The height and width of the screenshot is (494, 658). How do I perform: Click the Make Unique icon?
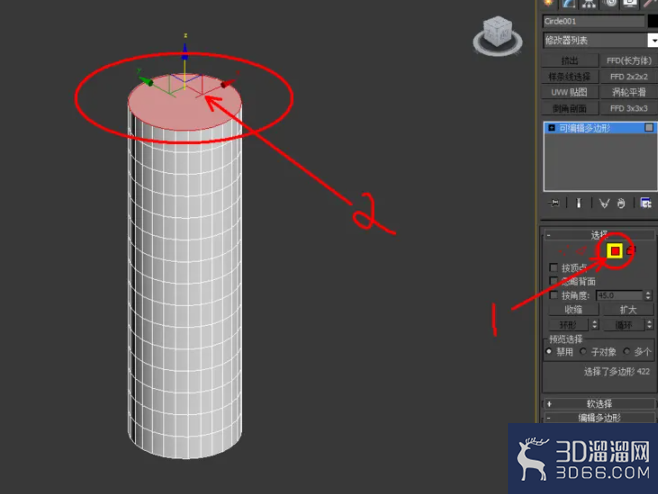click(x=604, y=204)
